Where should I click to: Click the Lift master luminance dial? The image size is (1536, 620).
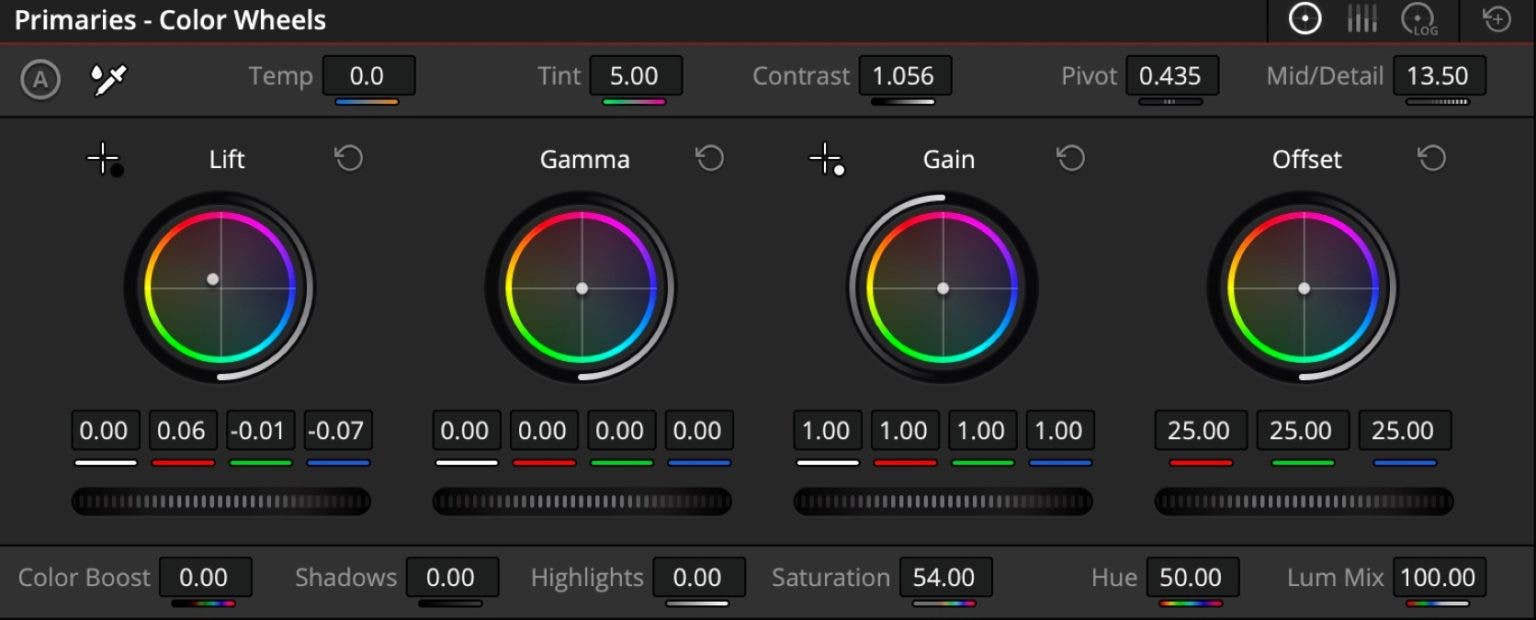[221, 501]
